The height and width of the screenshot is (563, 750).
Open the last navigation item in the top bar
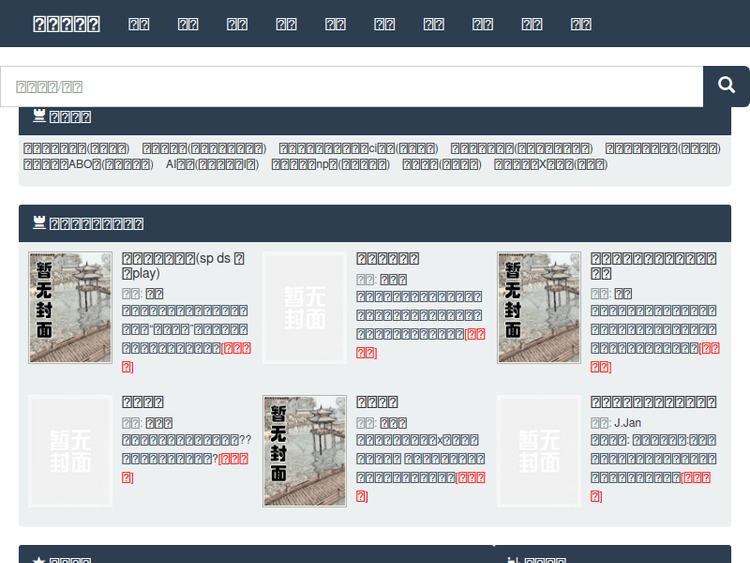point(581,24)
